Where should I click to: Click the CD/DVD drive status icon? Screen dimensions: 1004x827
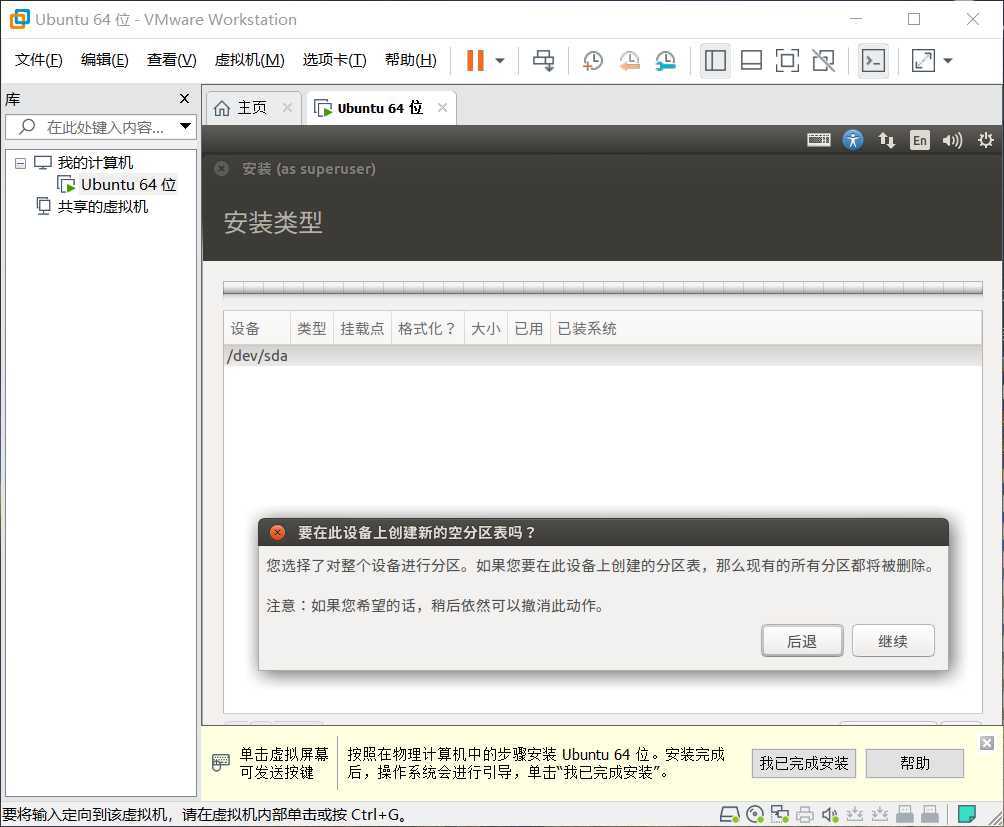[755, 814]
